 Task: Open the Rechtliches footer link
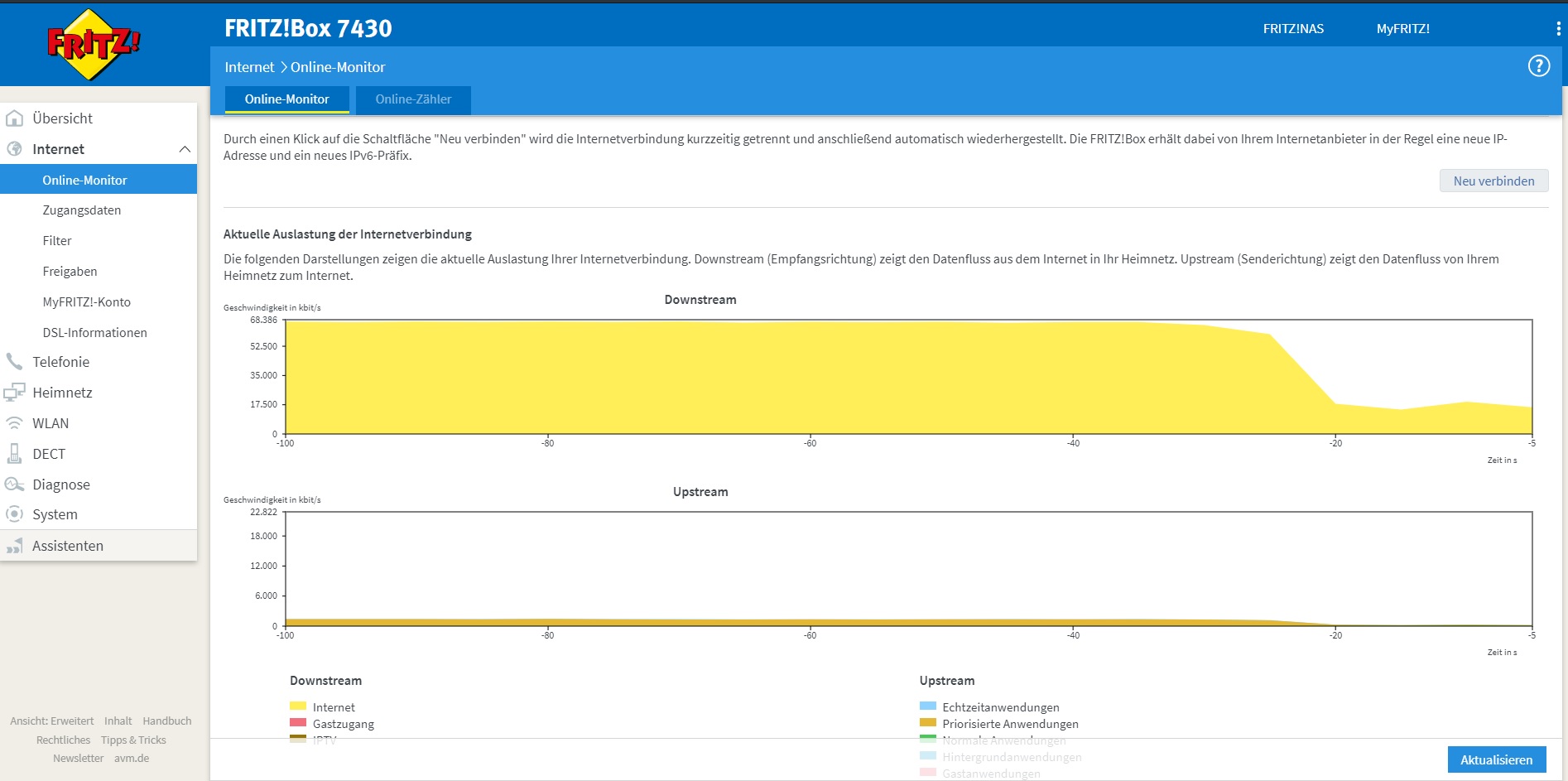[63, 740]
